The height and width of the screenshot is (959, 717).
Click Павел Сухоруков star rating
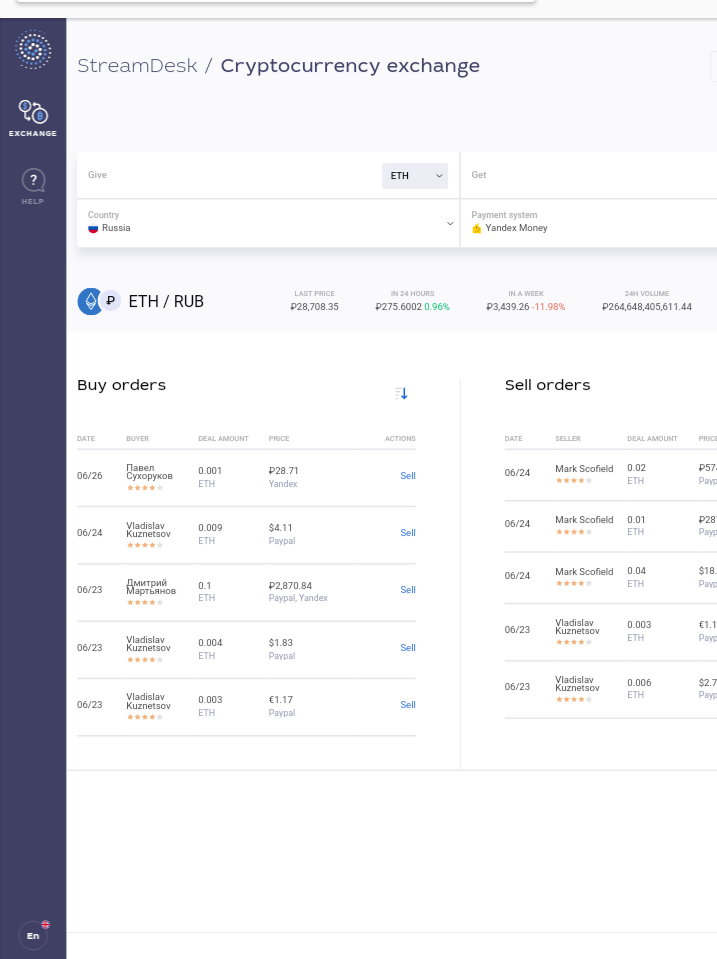[x=145, y=487]
